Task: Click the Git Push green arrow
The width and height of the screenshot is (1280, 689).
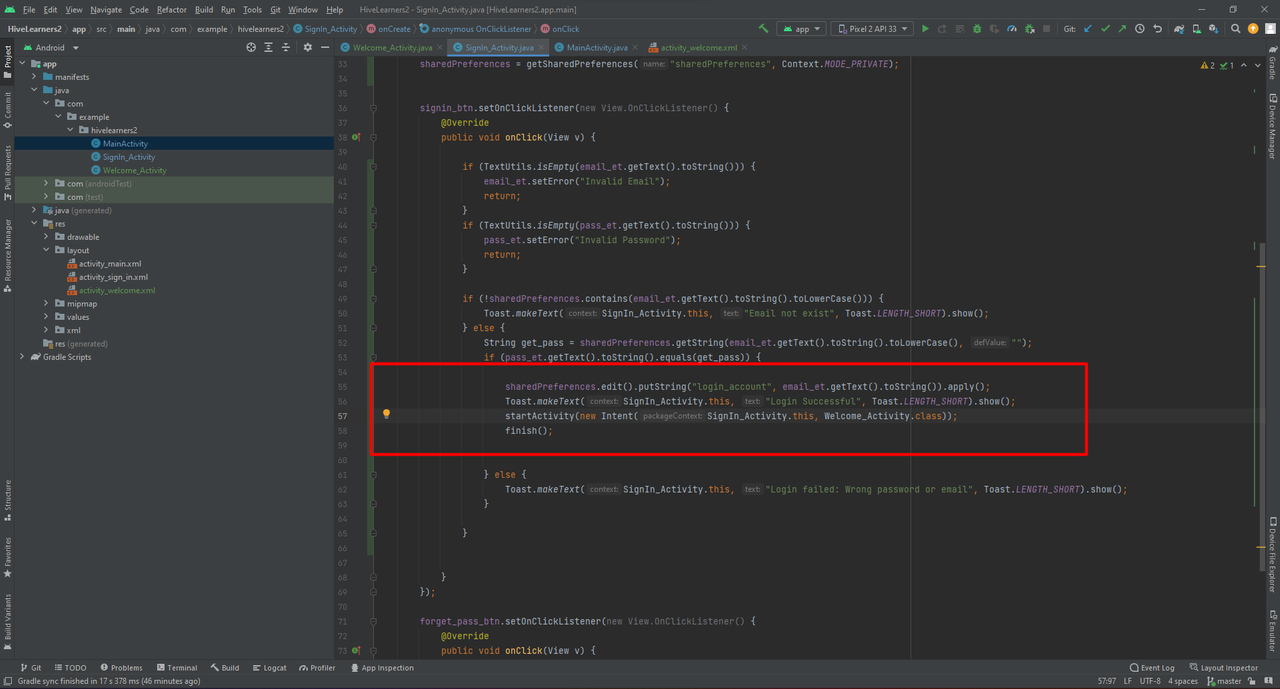Action: (x=1122, y=29)
